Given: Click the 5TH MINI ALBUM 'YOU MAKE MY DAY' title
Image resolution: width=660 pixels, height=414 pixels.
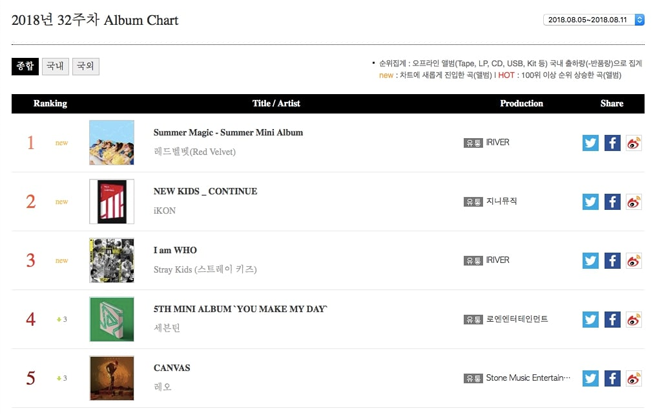Looking at the screenshot, I should [x=240, y=309].
